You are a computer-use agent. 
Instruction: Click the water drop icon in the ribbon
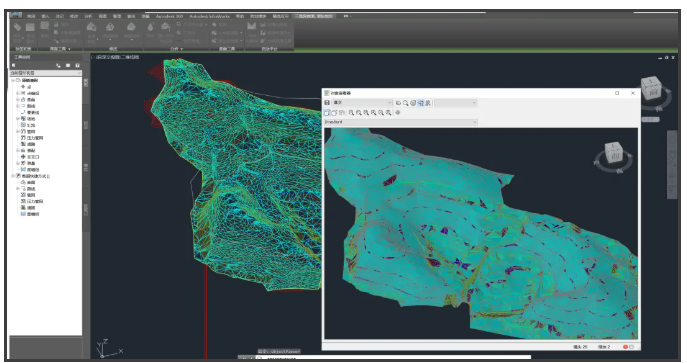click(x=151, y=27)
